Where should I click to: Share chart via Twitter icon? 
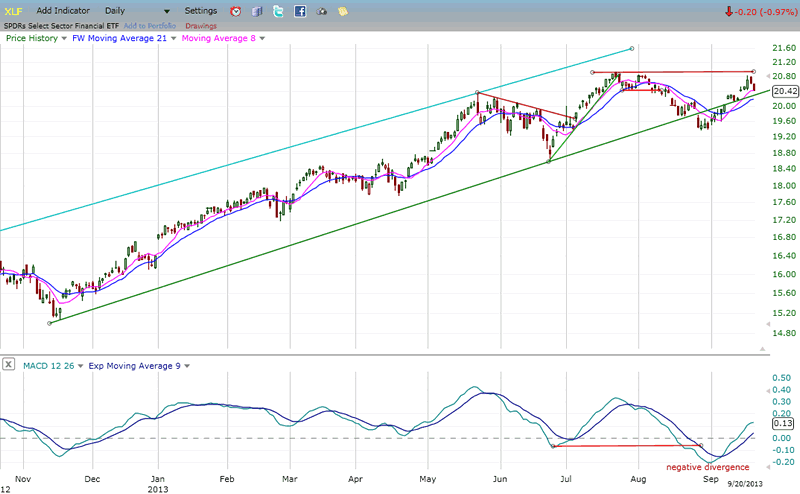coord(279,11)
